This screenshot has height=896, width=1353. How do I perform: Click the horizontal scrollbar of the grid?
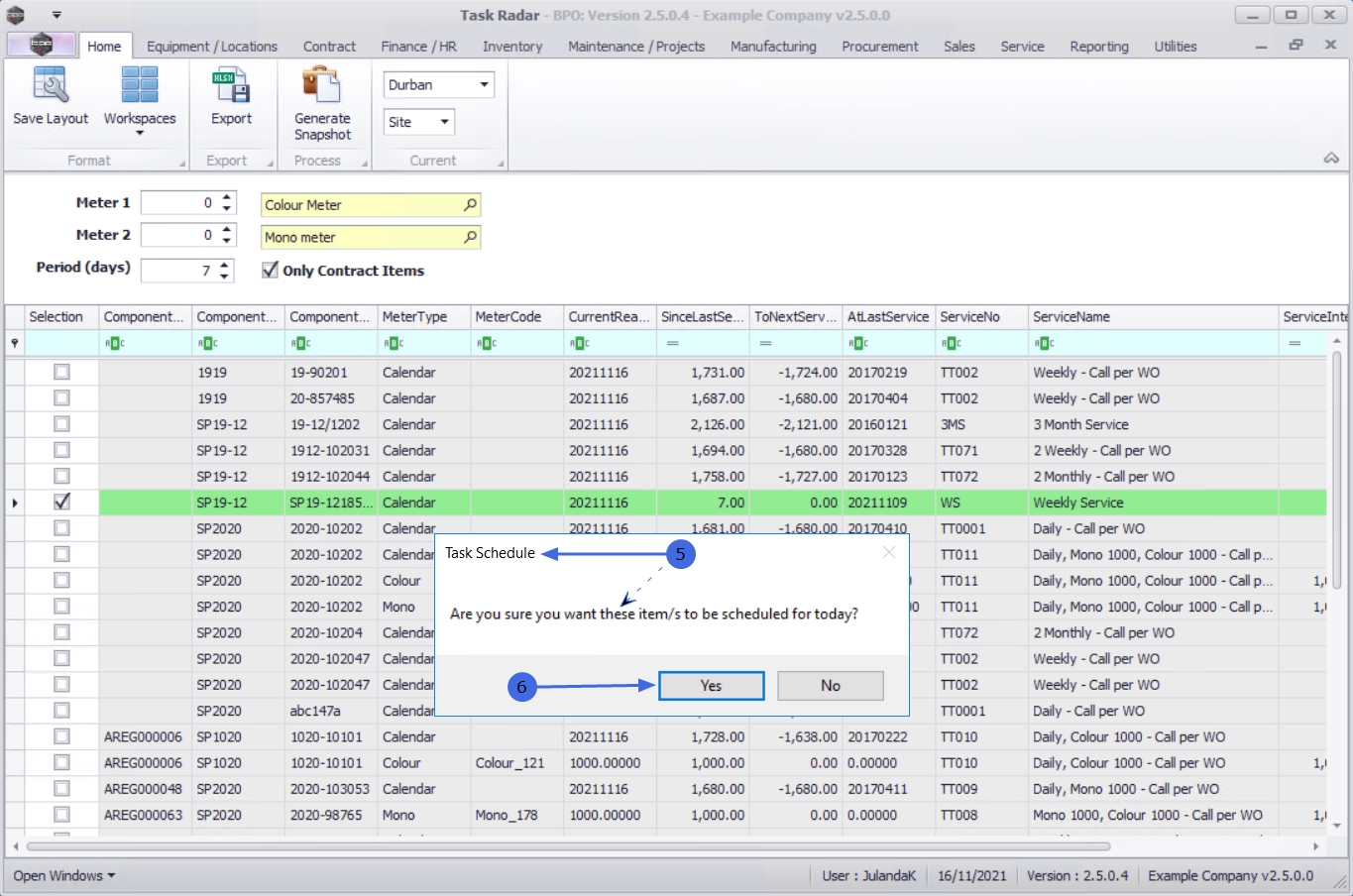coord(567,846)
